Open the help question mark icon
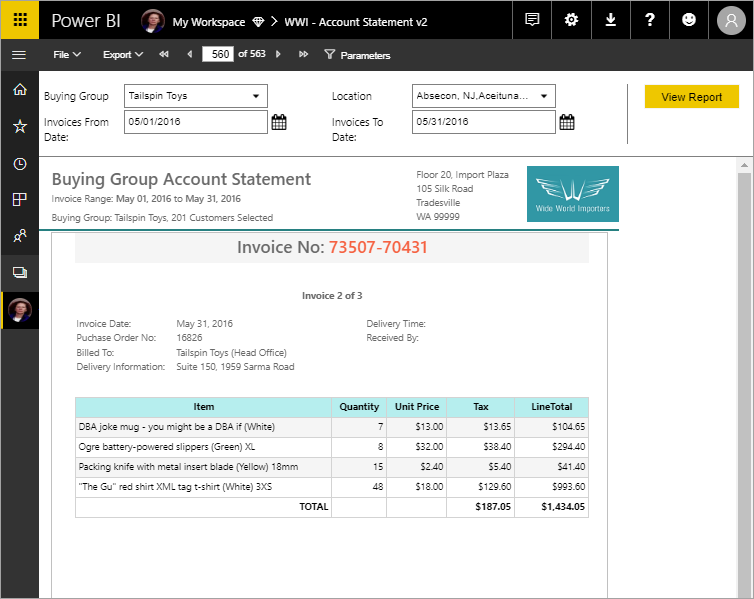754x599 pixels. (x=650, y=20)
